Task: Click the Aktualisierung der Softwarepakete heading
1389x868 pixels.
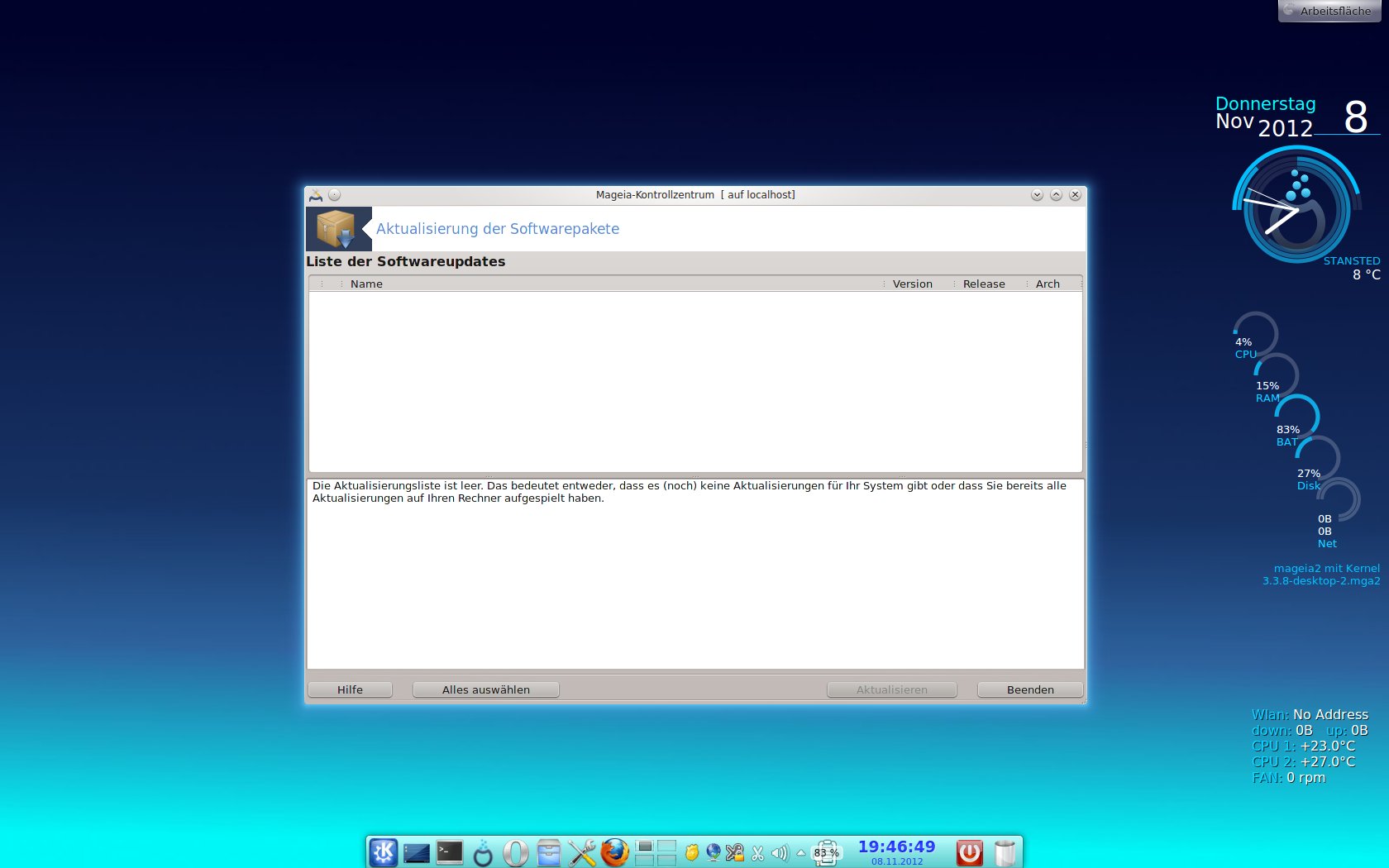Action: pos(498,229)
